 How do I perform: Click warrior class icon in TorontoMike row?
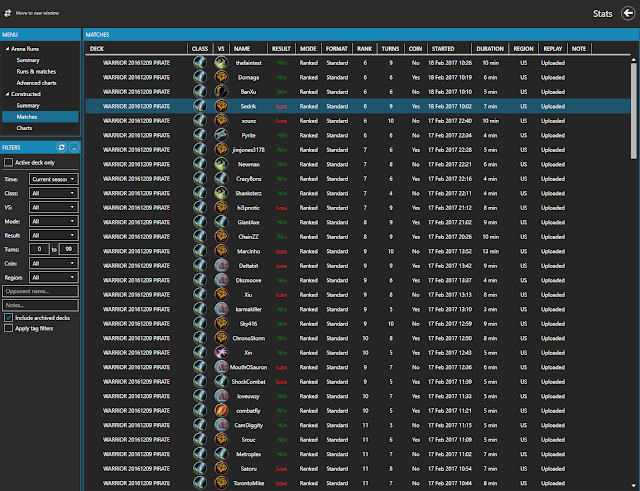pos(200,483)
